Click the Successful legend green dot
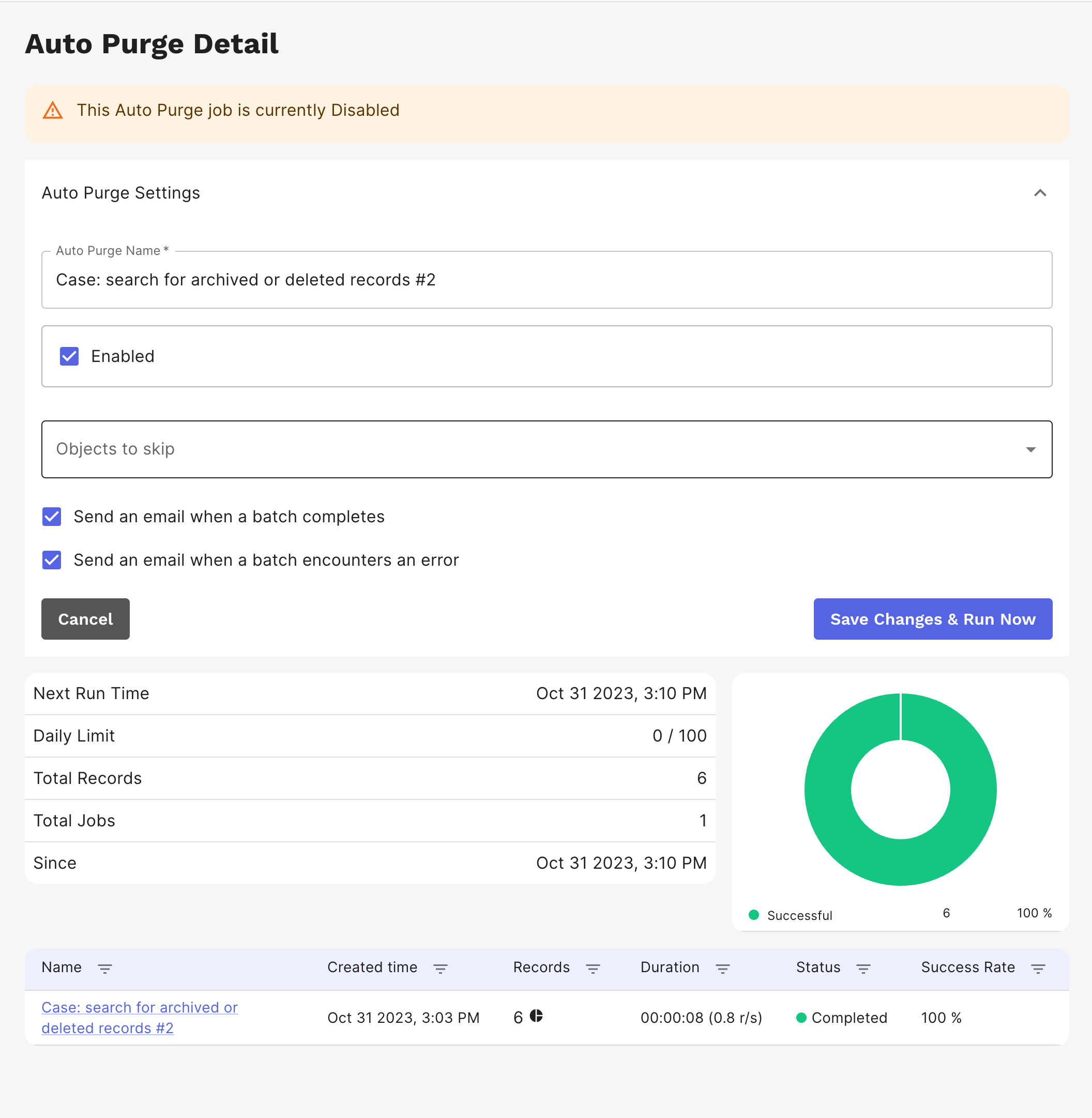Screen dimensions: 1092x1118 (x=754, y=914)
